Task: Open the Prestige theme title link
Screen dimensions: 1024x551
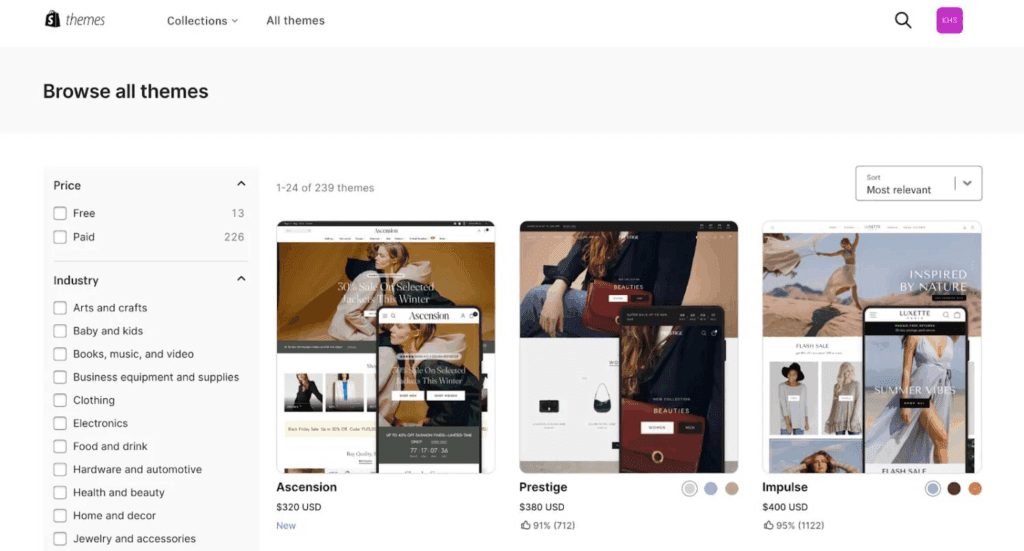Action: click(x=543, y=487)
